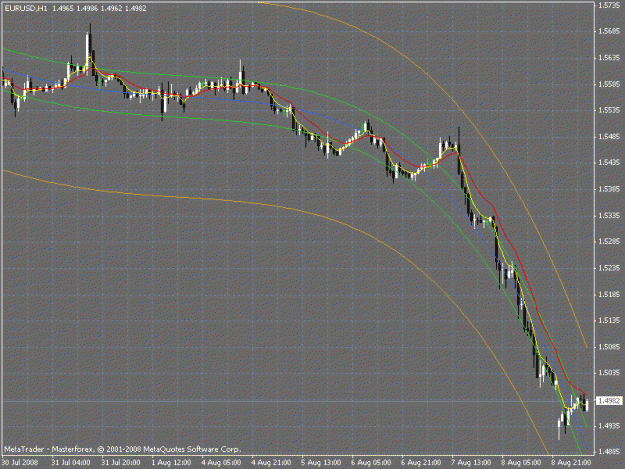Click price scale value 1.5085
Image resolution: width=625 pixels, height=469 pixels.
[609, 347]
